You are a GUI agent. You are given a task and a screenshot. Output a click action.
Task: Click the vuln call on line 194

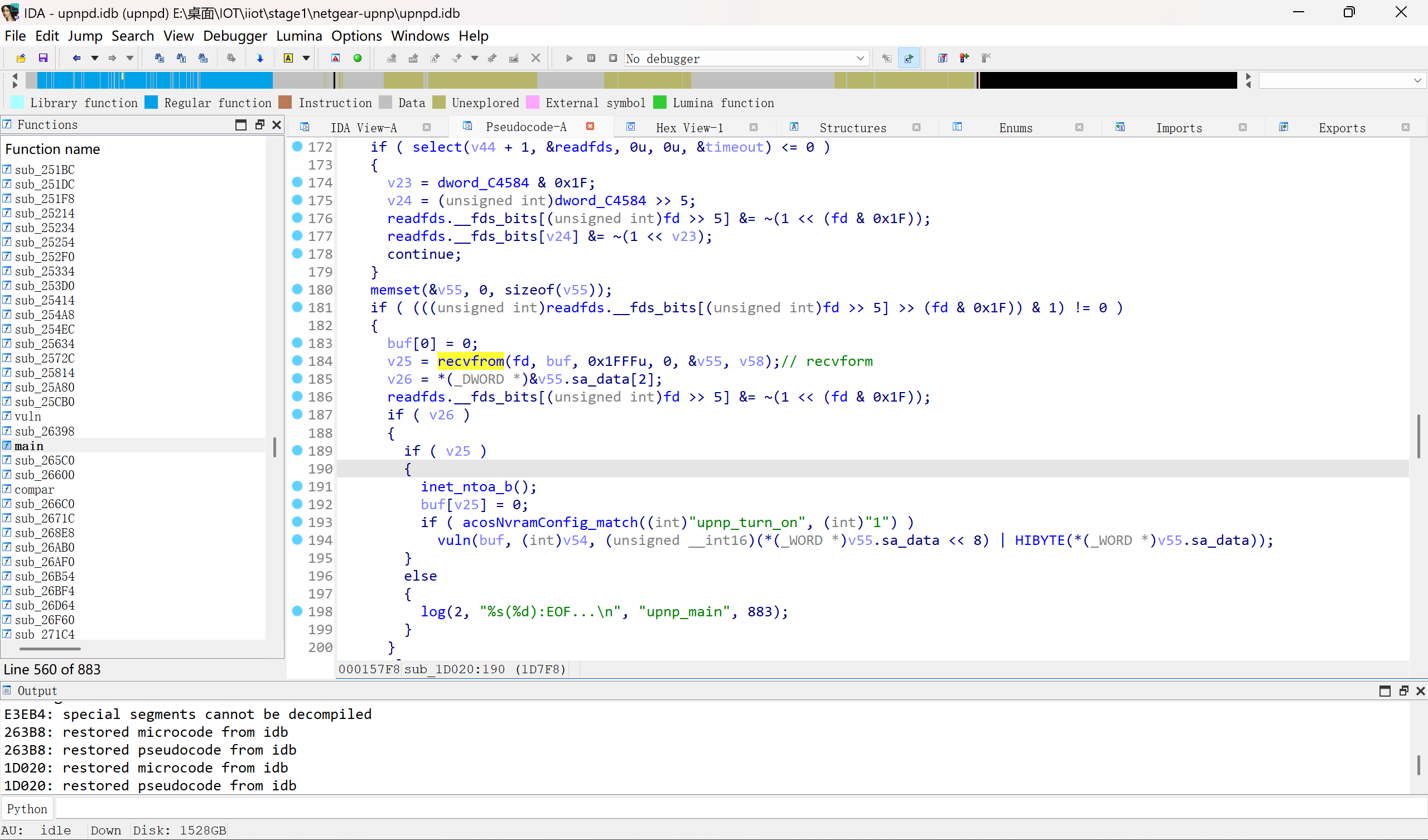(454, 540)
